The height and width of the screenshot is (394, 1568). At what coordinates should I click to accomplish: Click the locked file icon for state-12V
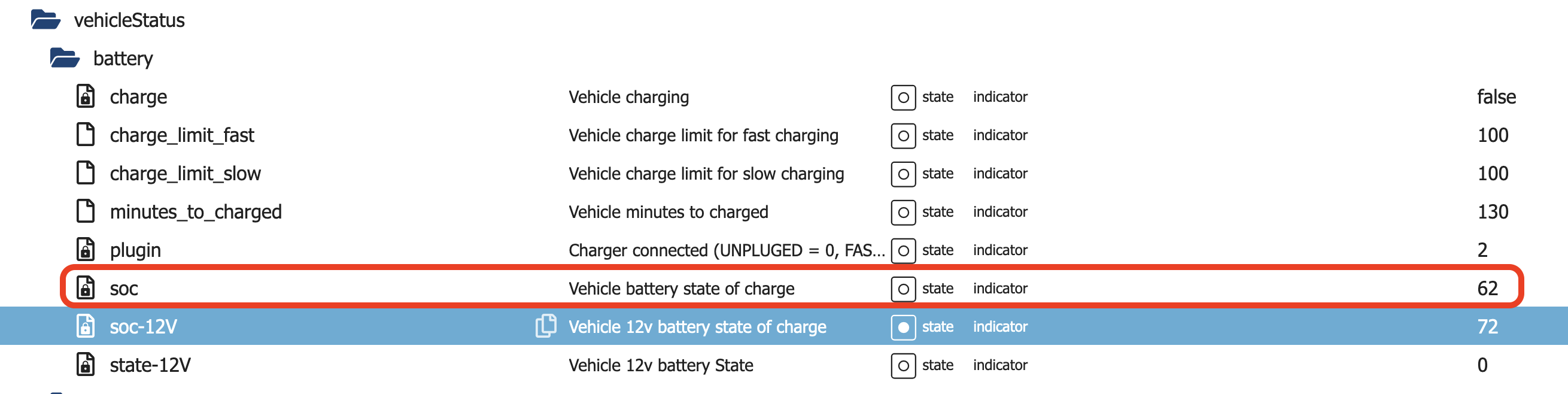tap(86, 365)
